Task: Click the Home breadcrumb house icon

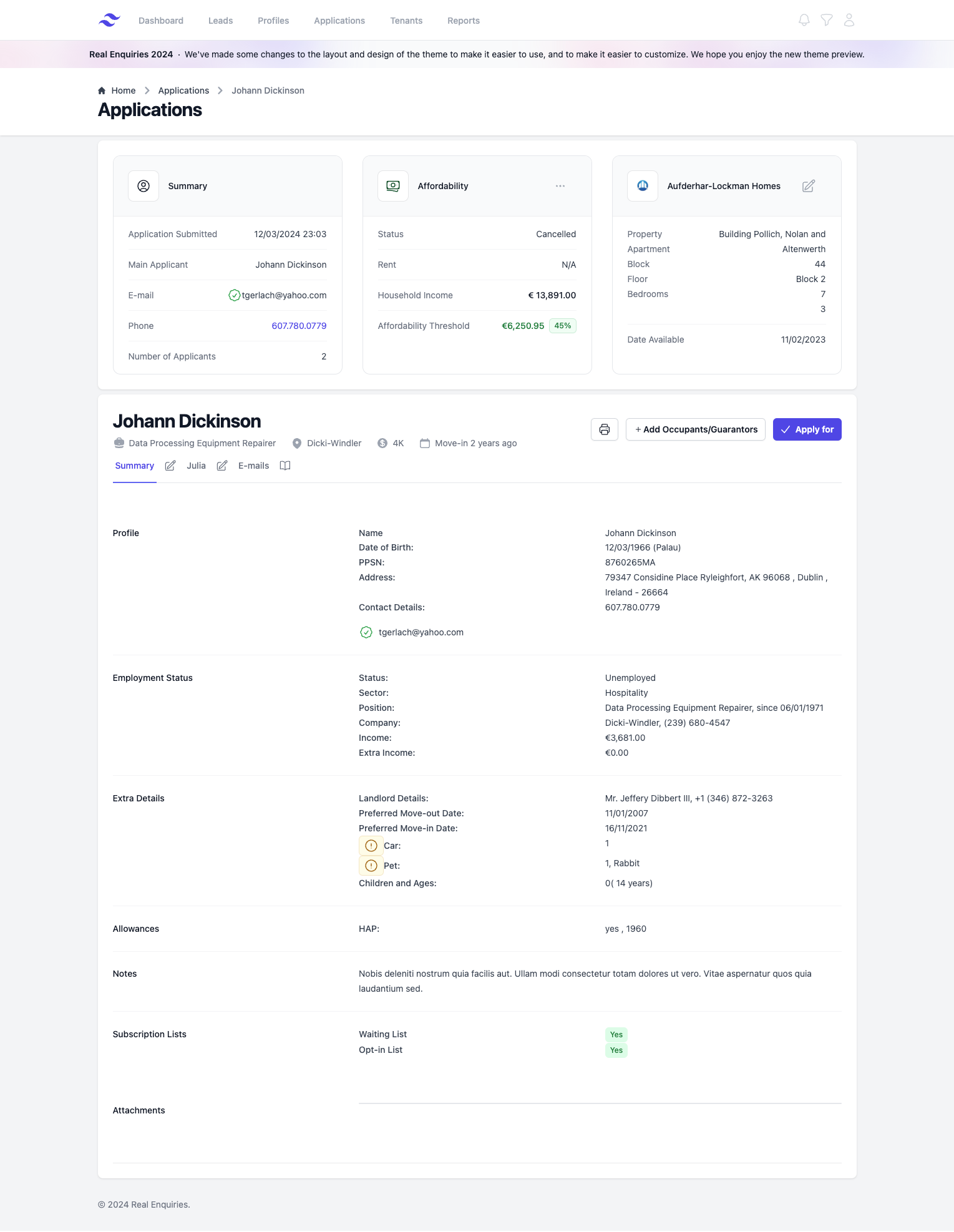Action: [102, 90]
